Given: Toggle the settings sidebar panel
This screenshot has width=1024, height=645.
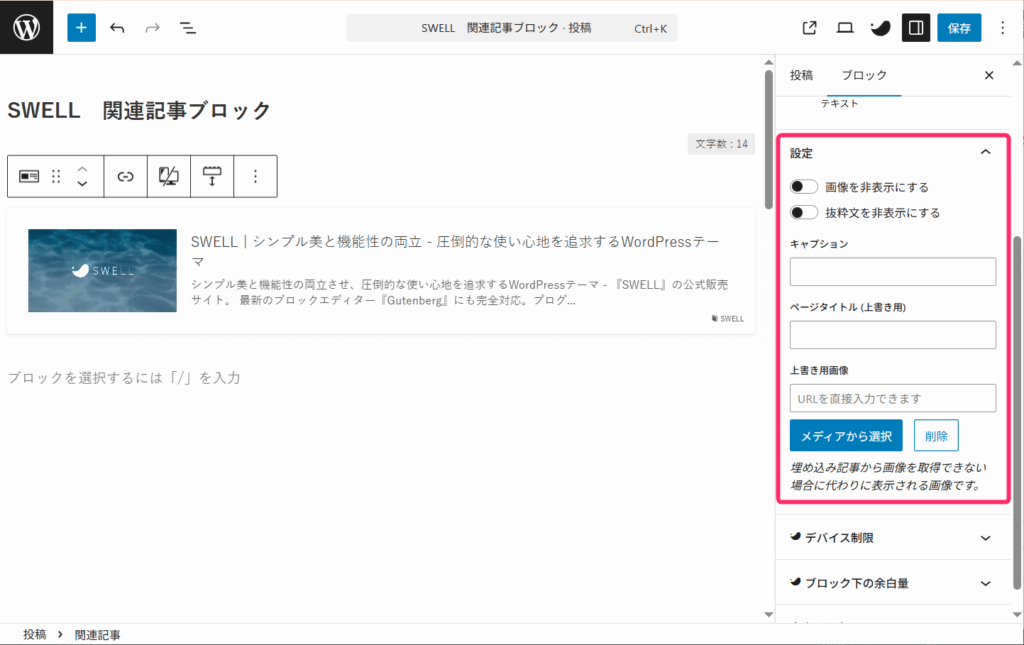Looking at the screenshot, I should [x=916, y=27].
